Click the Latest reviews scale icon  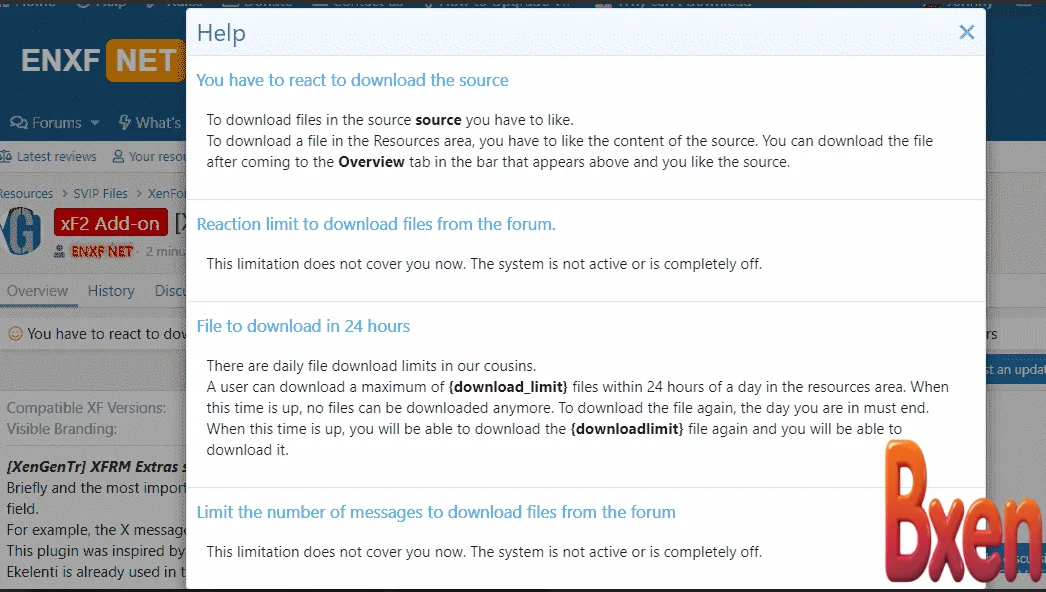click(x=6, y=157)
